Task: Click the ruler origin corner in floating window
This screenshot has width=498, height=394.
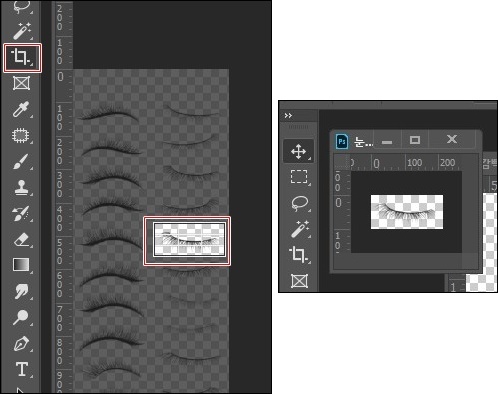Action: pyautogui.click(x=342, y=162)
